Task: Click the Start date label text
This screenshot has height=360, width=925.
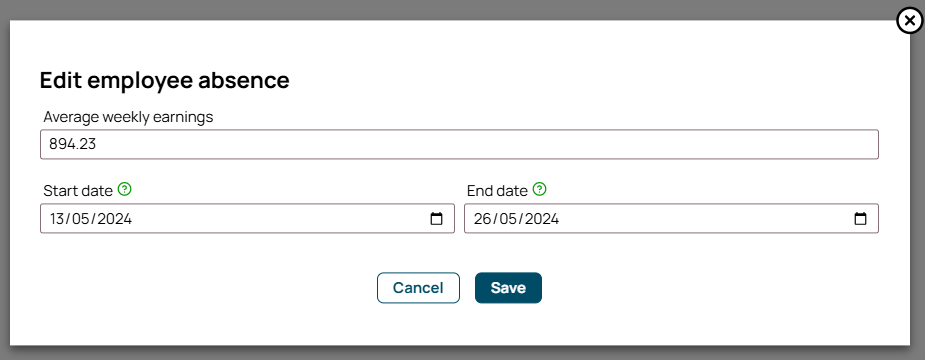Action: tap(78, 191)
